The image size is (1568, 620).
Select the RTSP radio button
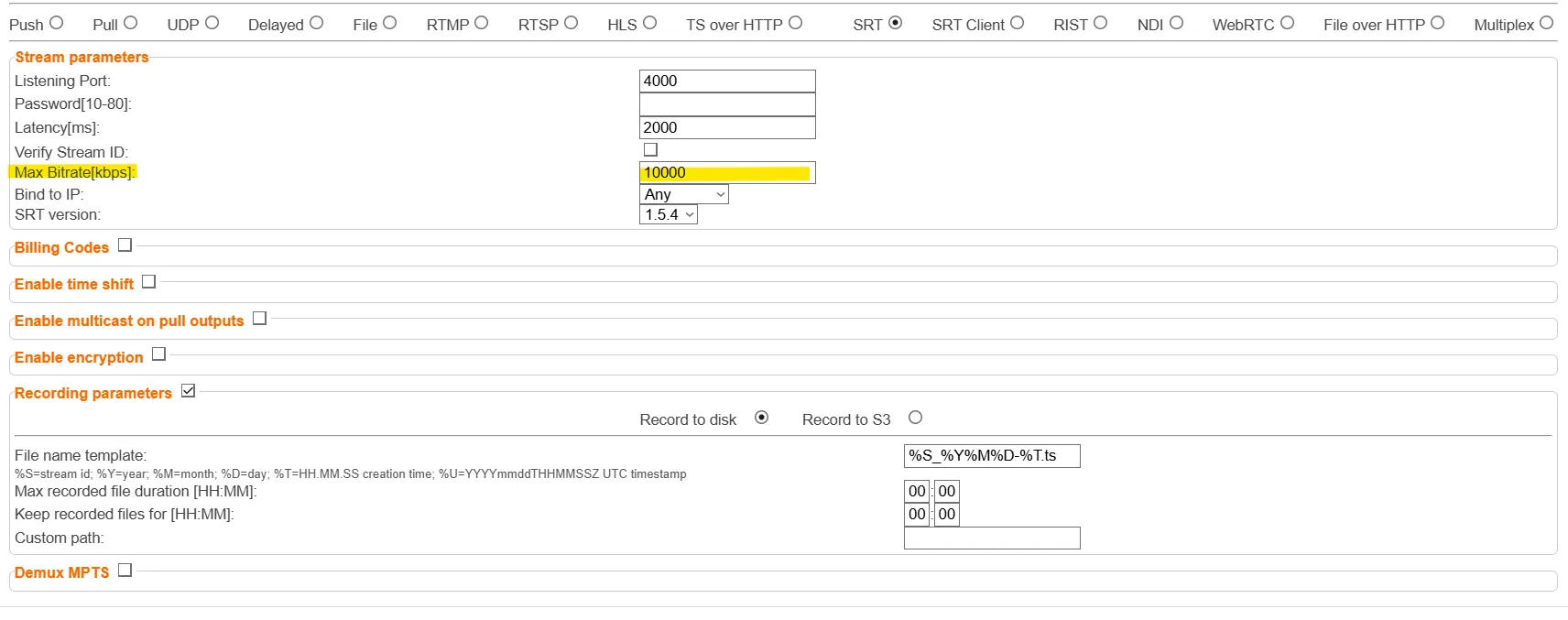coord(571,23)
